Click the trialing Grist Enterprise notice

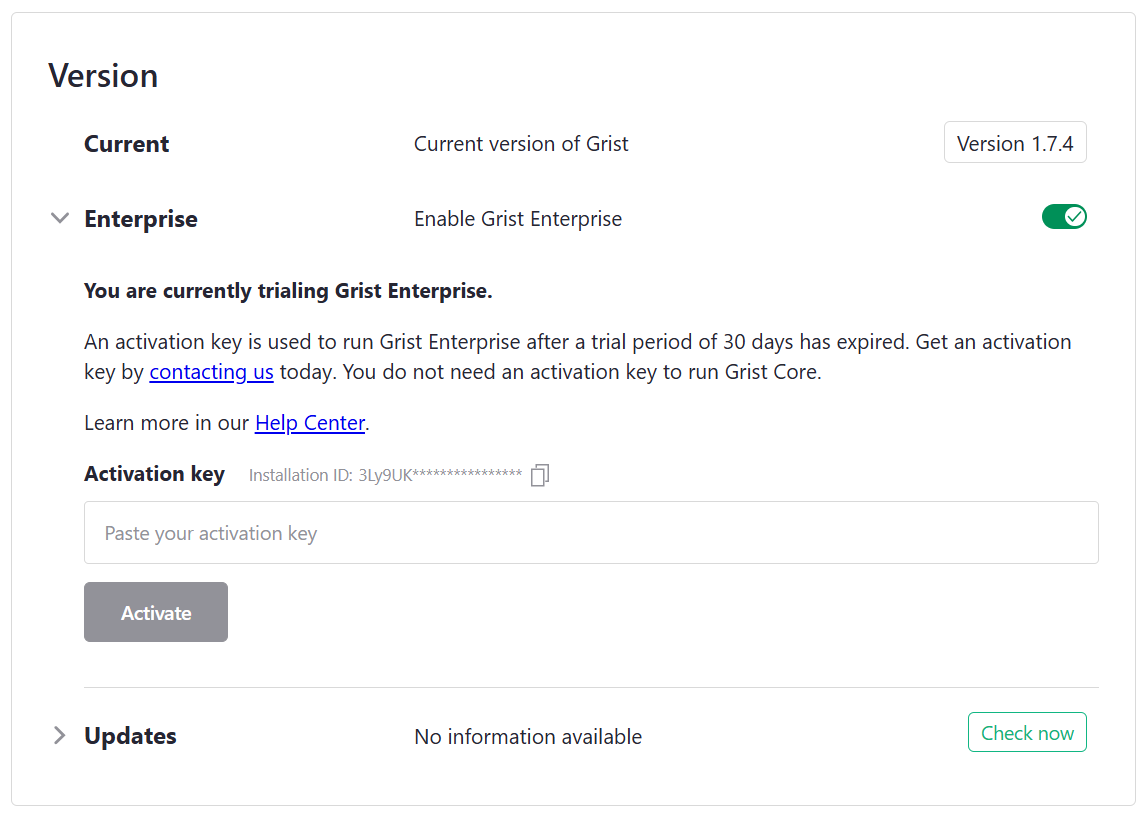[x=288, y=292]
